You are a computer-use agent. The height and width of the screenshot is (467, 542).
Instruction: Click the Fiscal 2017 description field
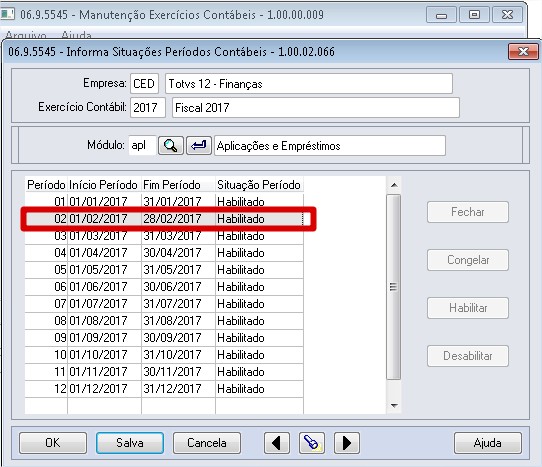316,108
